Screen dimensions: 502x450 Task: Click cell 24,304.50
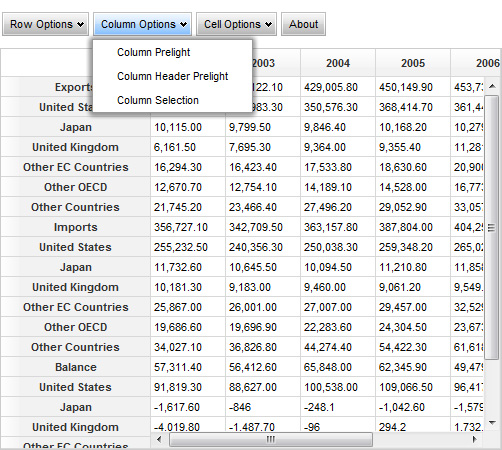(x=413, y=327)
